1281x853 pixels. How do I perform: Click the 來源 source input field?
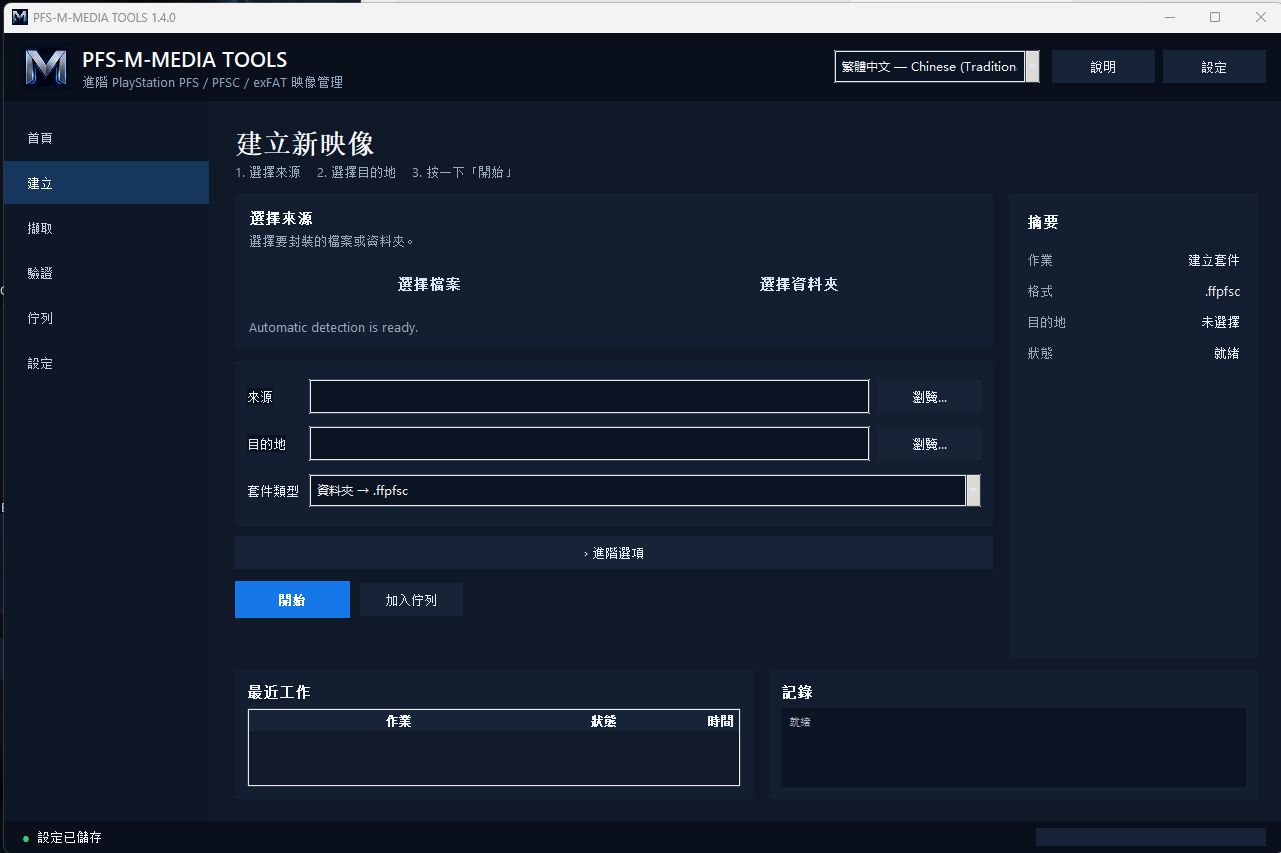(589, 397)
